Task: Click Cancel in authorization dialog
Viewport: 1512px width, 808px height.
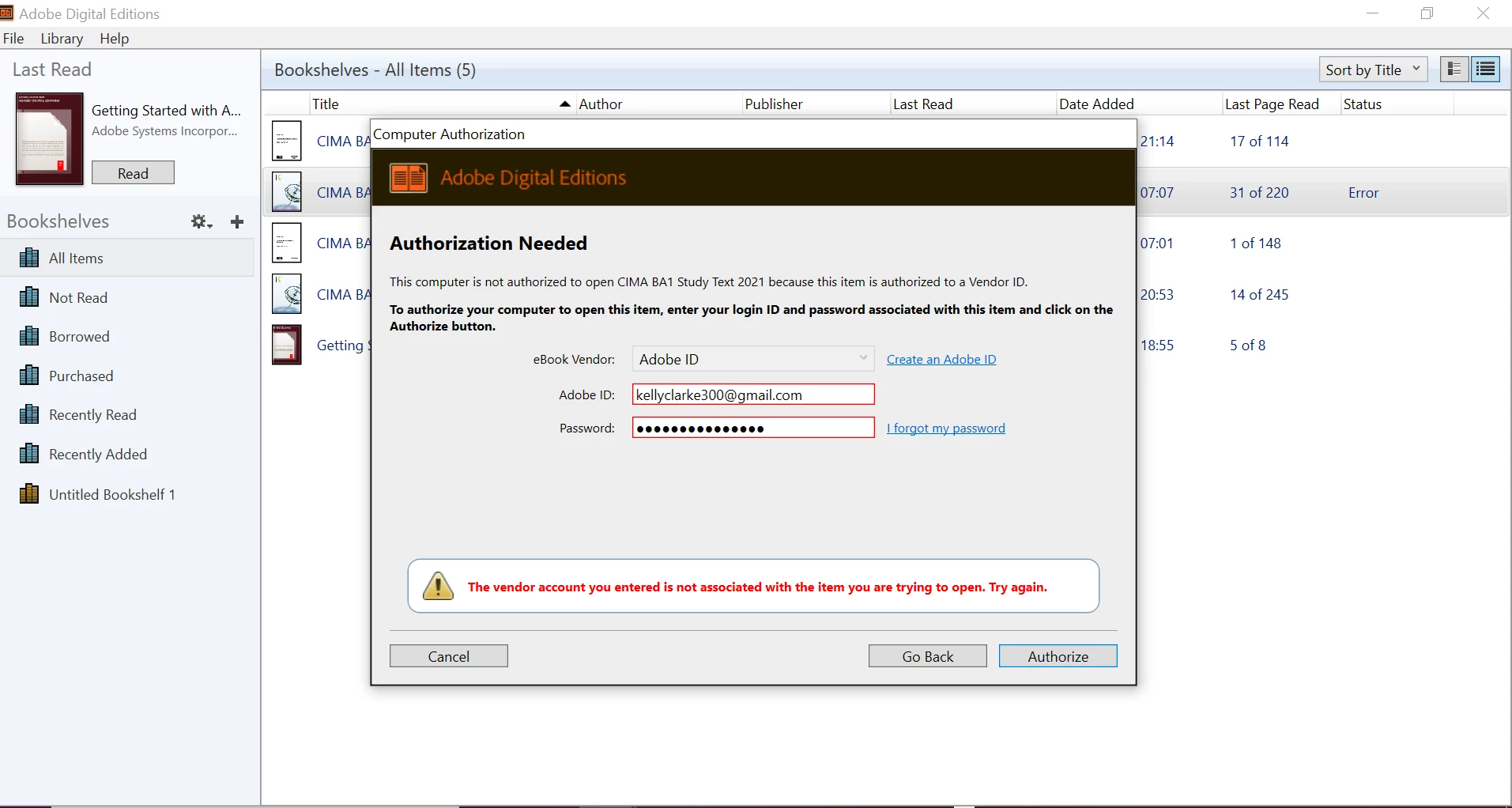Action: [448, 656]
